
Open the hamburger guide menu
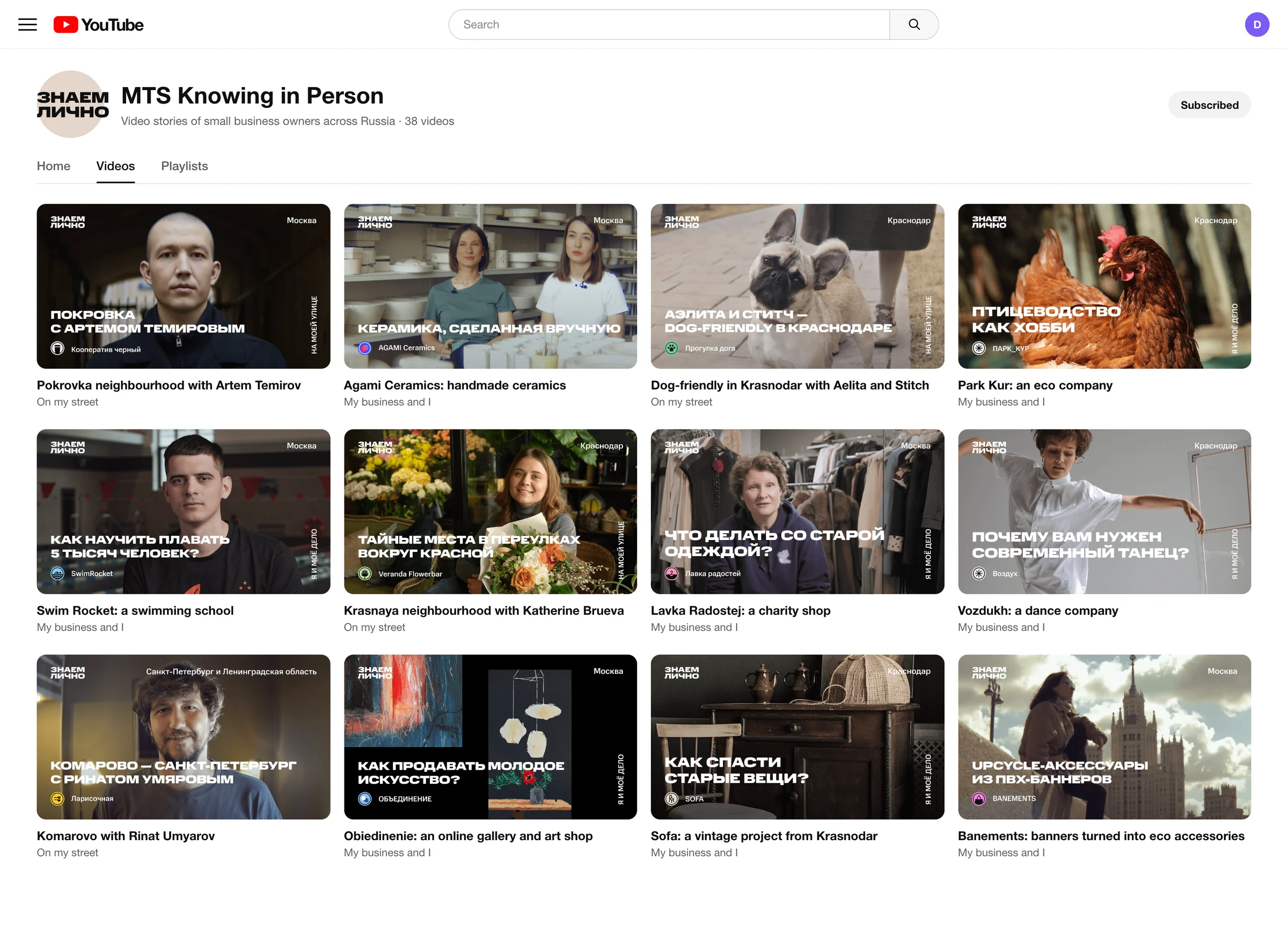[27, 25]
